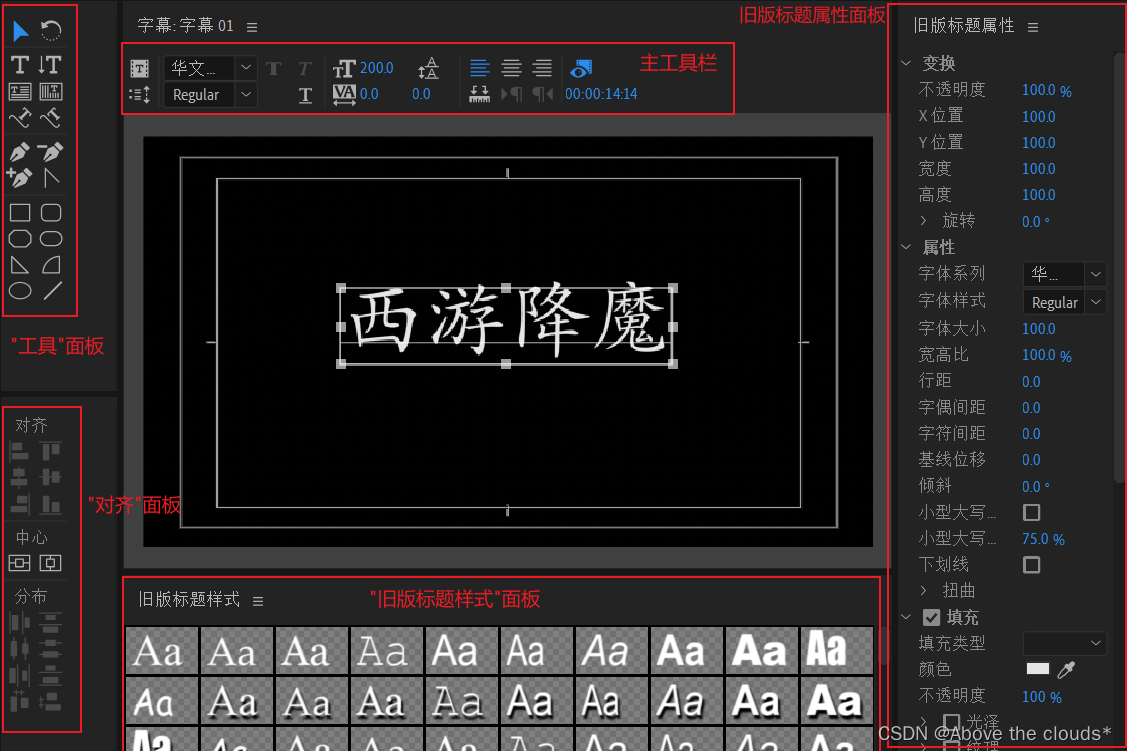Select the Clipped Corner Rectangle tool
1127x751 pixels.
(20, 239)
